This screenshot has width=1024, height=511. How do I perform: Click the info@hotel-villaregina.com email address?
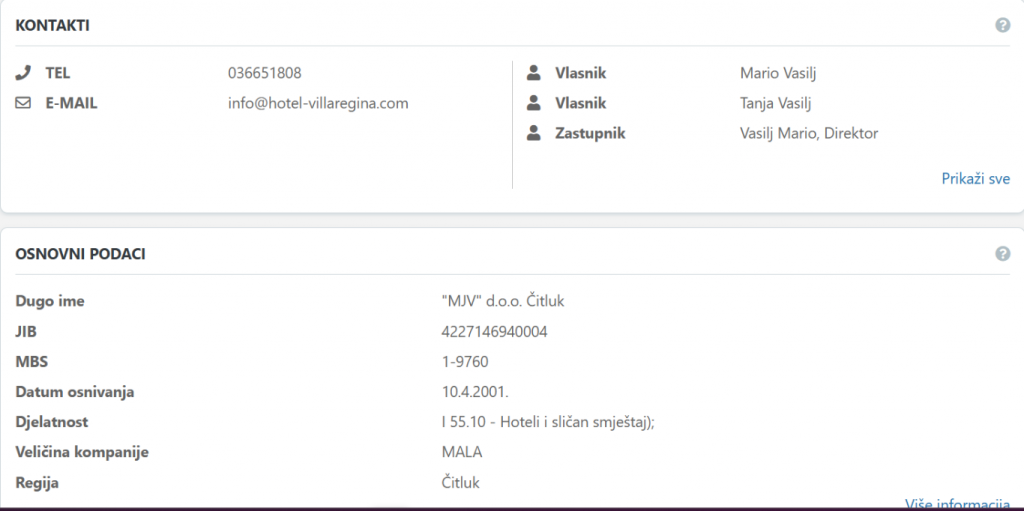[318, 103]
